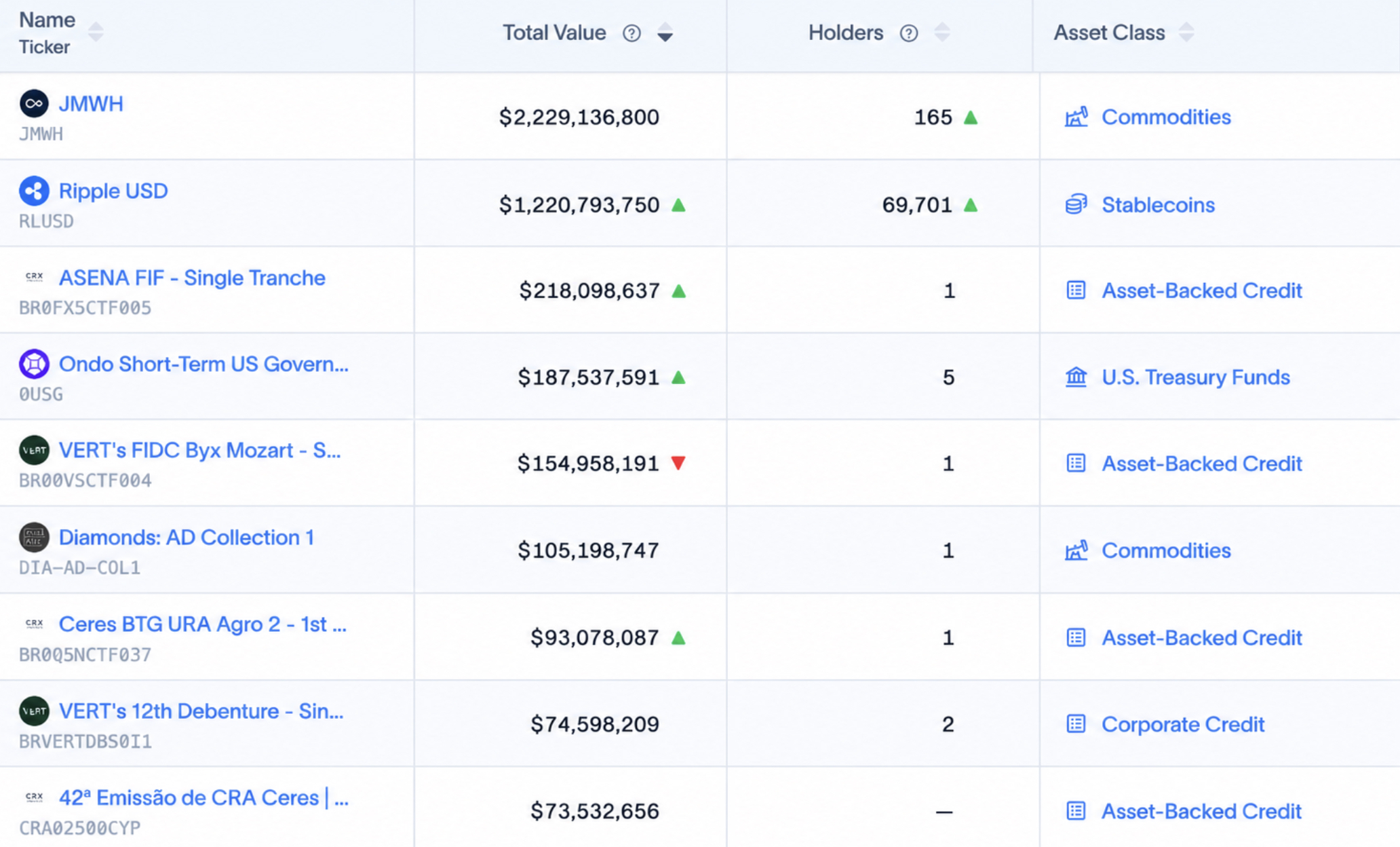Click the Total Value column header label
The height and width of the screenshot is (847, 1400).
tap(554, 33)
